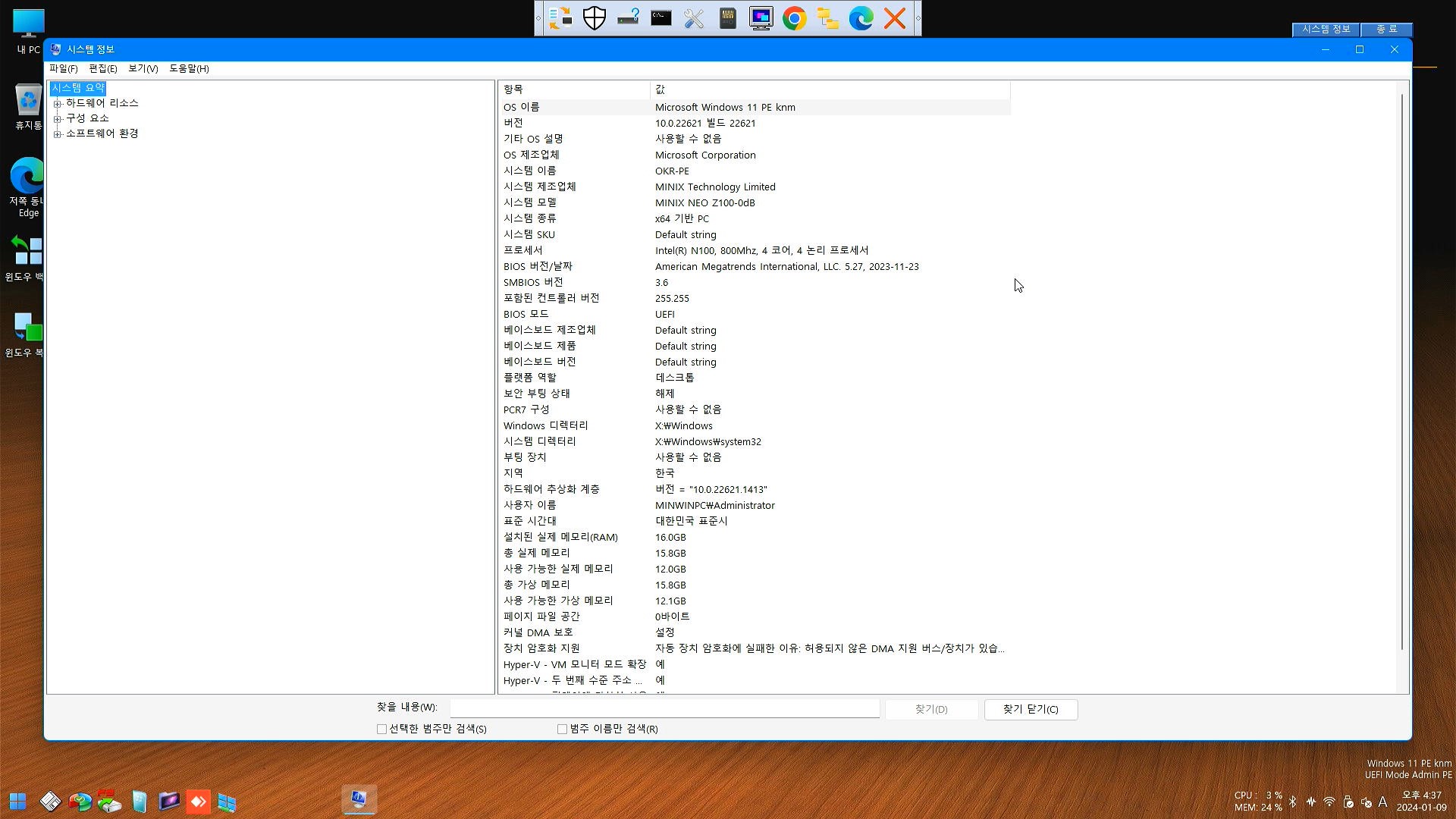Select the BIOS 버전/날짜 row
Screen dimensions: 1456x819
click(x=755, y=266)
